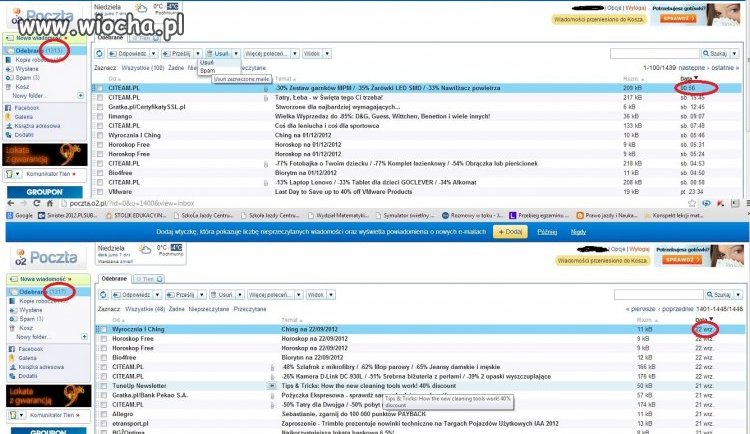The image size is (750, 434).
Task: Tick checkbox for first CITEAM.PL -30% Zestaw row
Action: tap(100, 88)
